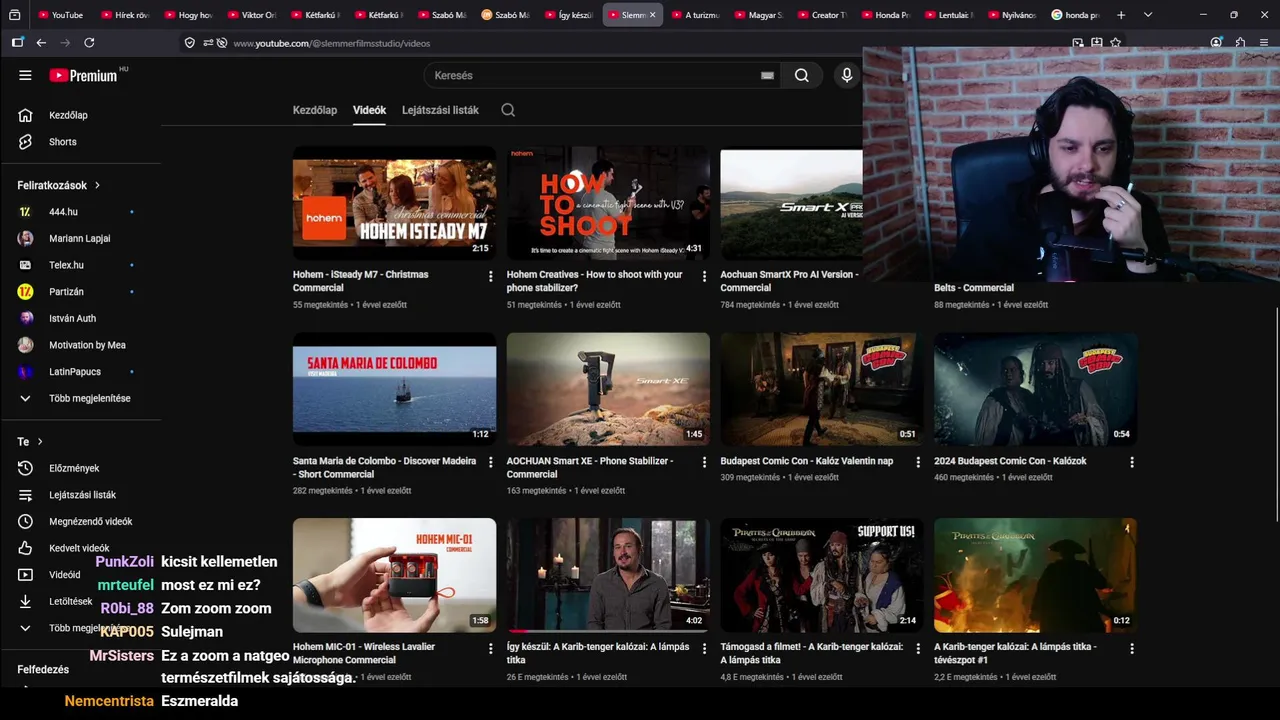Bookmark this page with the star icon

click(x=1115, y=43)
